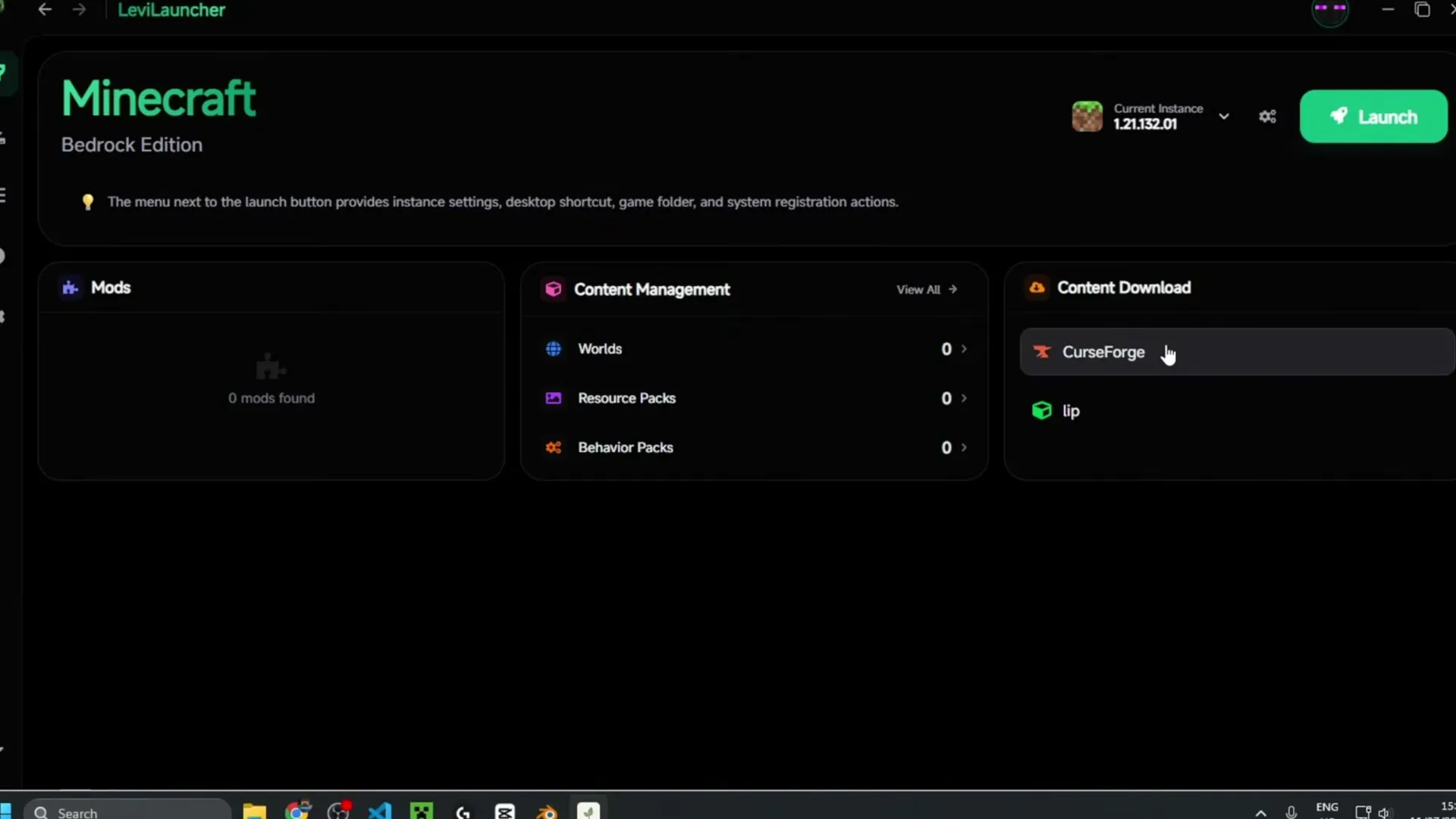Click the Mods puzzle piece icon

(71, 287)
